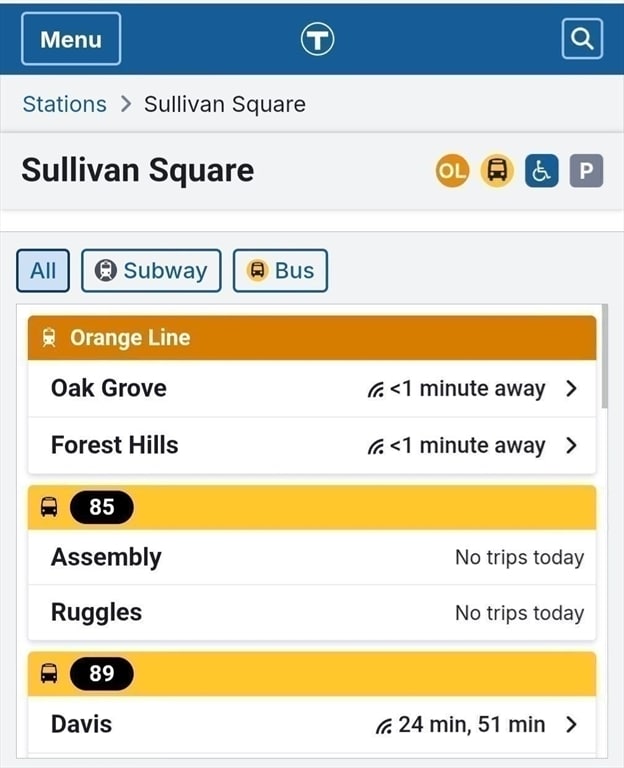Click the orange OL line badge
624x768 pixels.
click(x=452, y=170)
